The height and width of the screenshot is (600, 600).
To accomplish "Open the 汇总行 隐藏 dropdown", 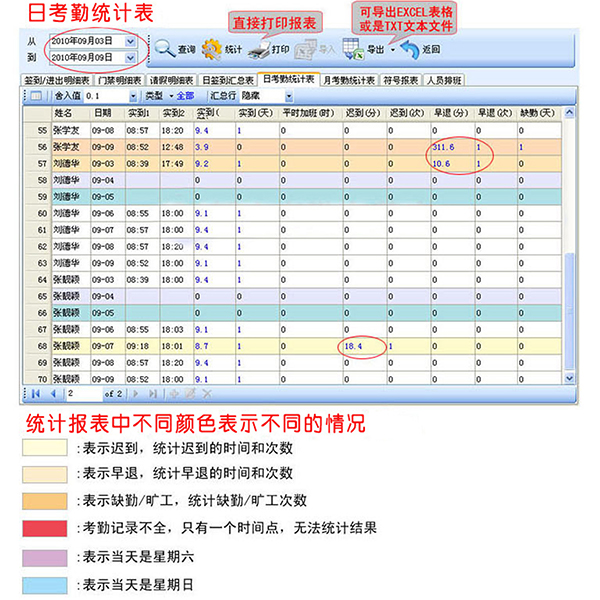I will 289,96.
